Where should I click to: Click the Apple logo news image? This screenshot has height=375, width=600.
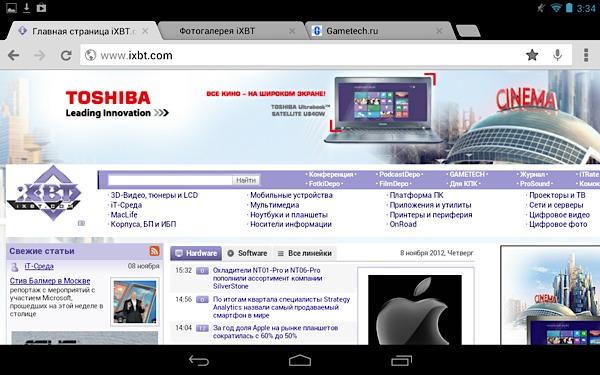tap(415, 310)
